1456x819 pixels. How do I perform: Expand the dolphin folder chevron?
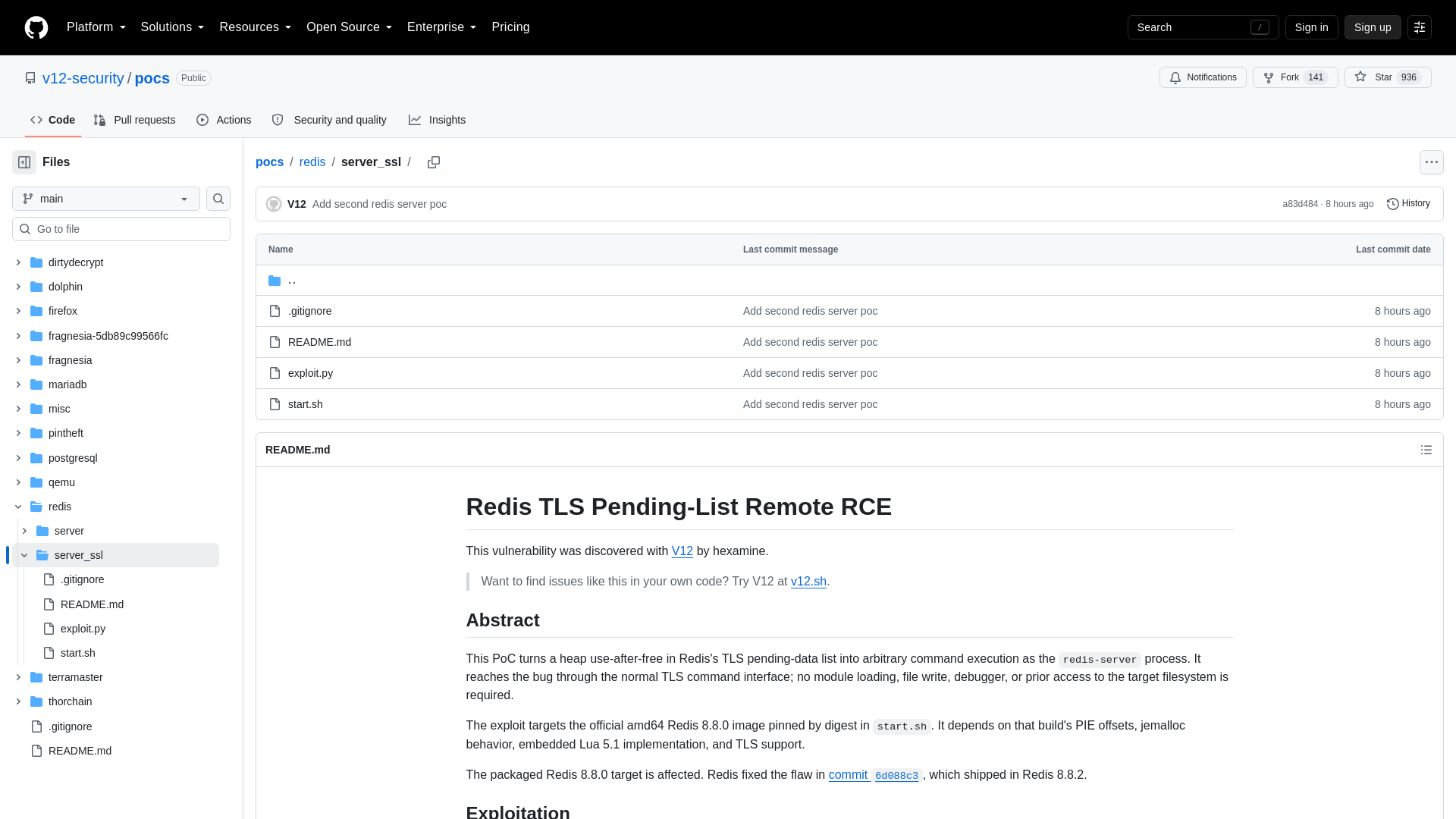18,287
